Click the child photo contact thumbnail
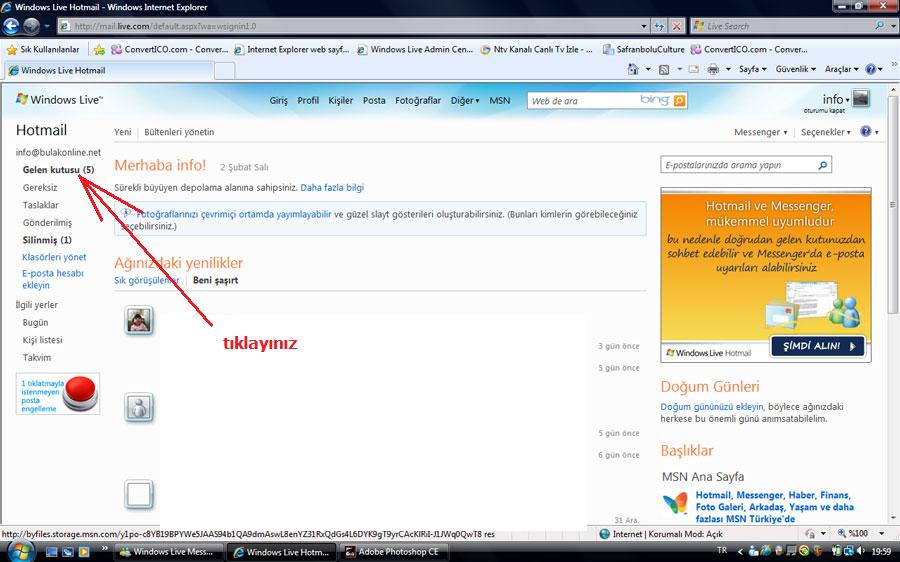900x562 pixels. point(139,320)
